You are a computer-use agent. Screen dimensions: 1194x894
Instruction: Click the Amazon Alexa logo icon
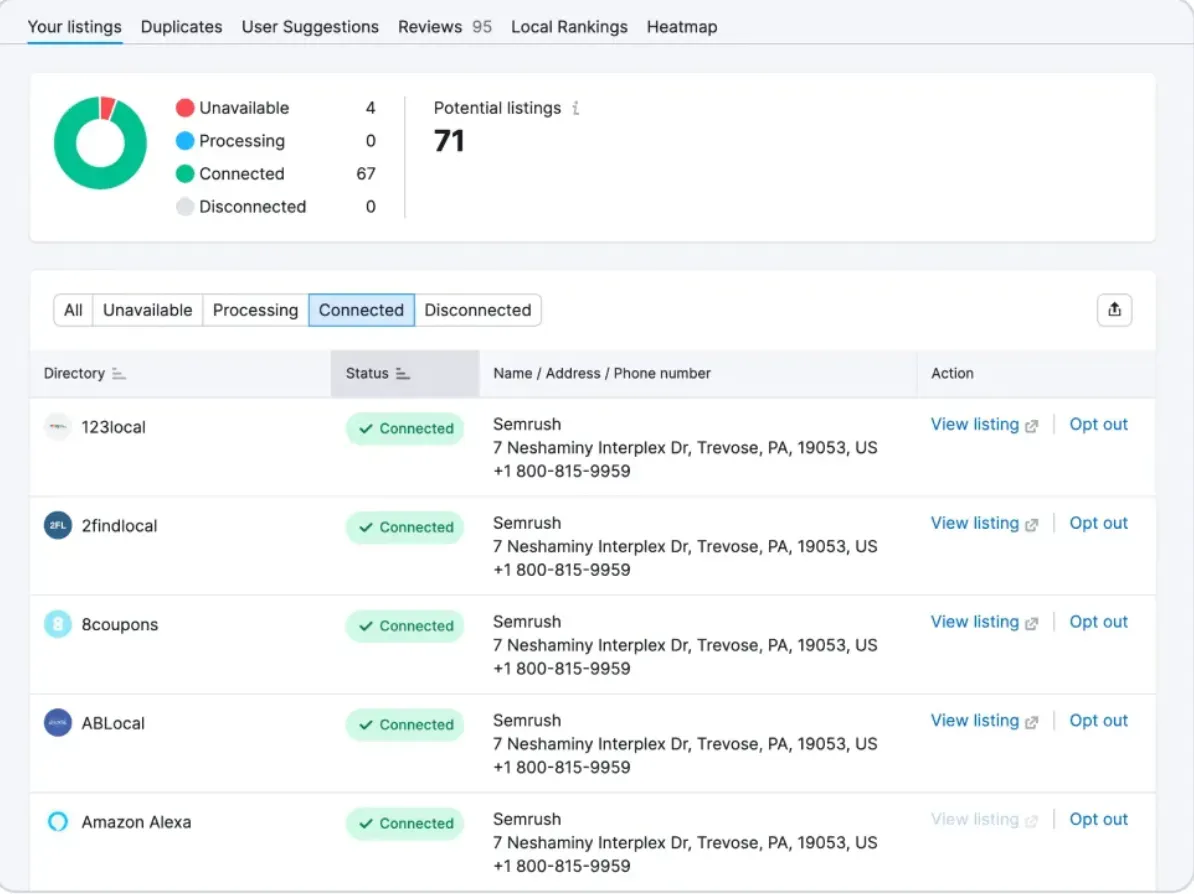coord(58,822)
